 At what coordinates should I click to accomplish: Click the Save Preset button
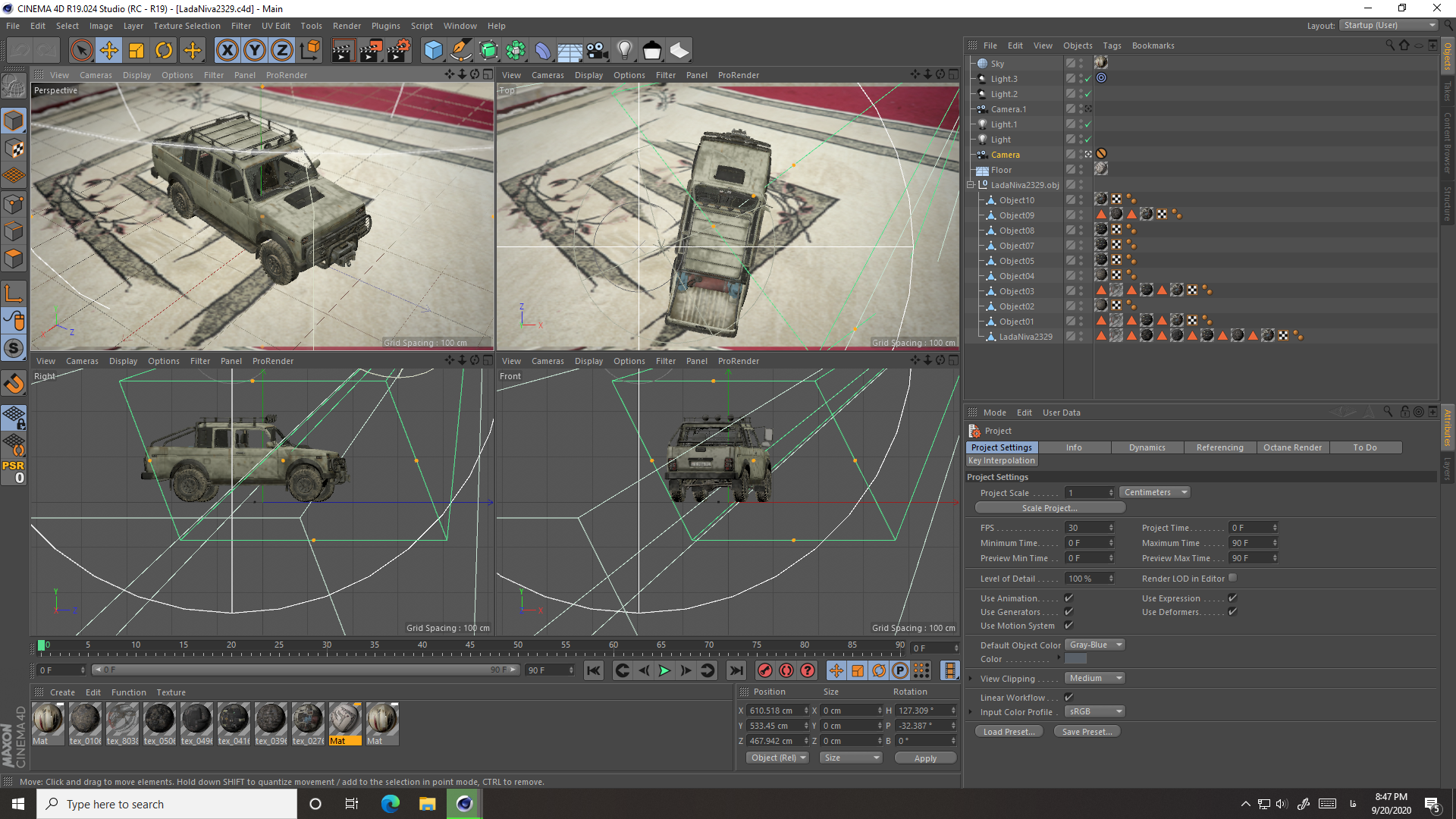1087,731
